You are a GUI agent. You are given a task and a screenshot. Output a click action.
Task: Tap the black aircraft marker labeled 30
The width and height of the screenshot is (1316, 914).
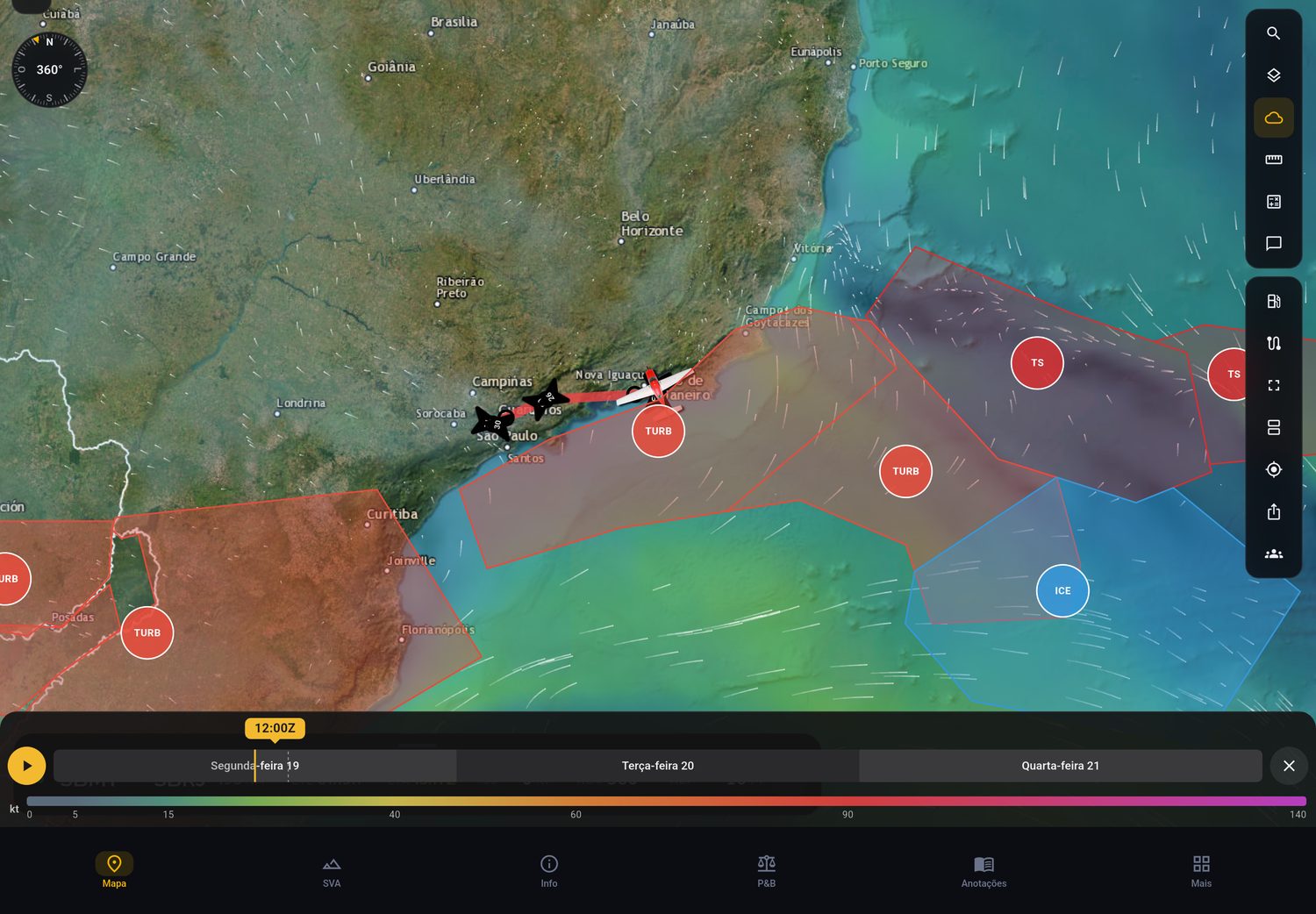(x=493, y=424)
